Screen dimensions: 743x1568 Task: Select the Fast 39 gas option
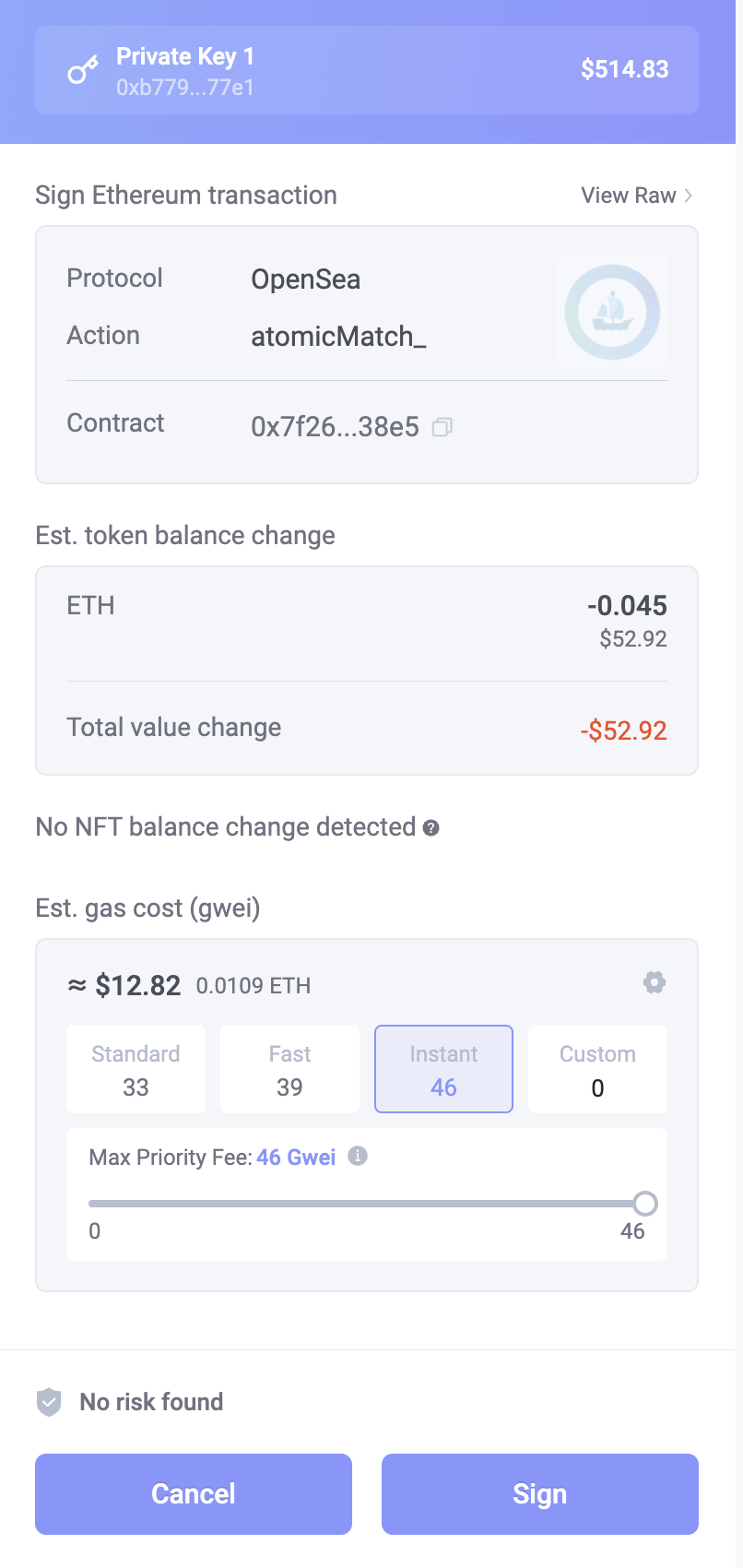[289, 1069]
